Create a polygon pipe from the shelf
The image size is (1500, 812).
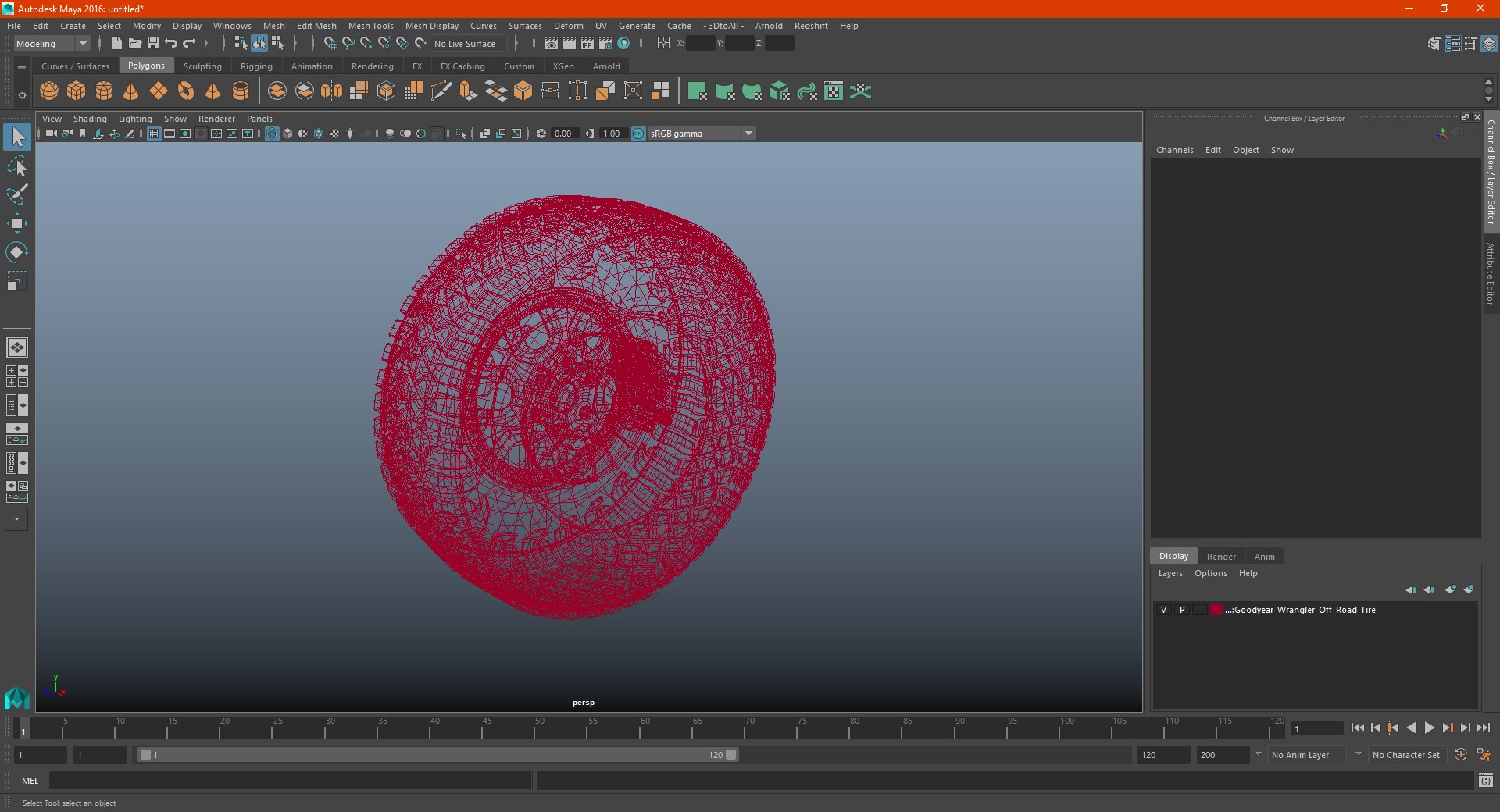[241, 91]
